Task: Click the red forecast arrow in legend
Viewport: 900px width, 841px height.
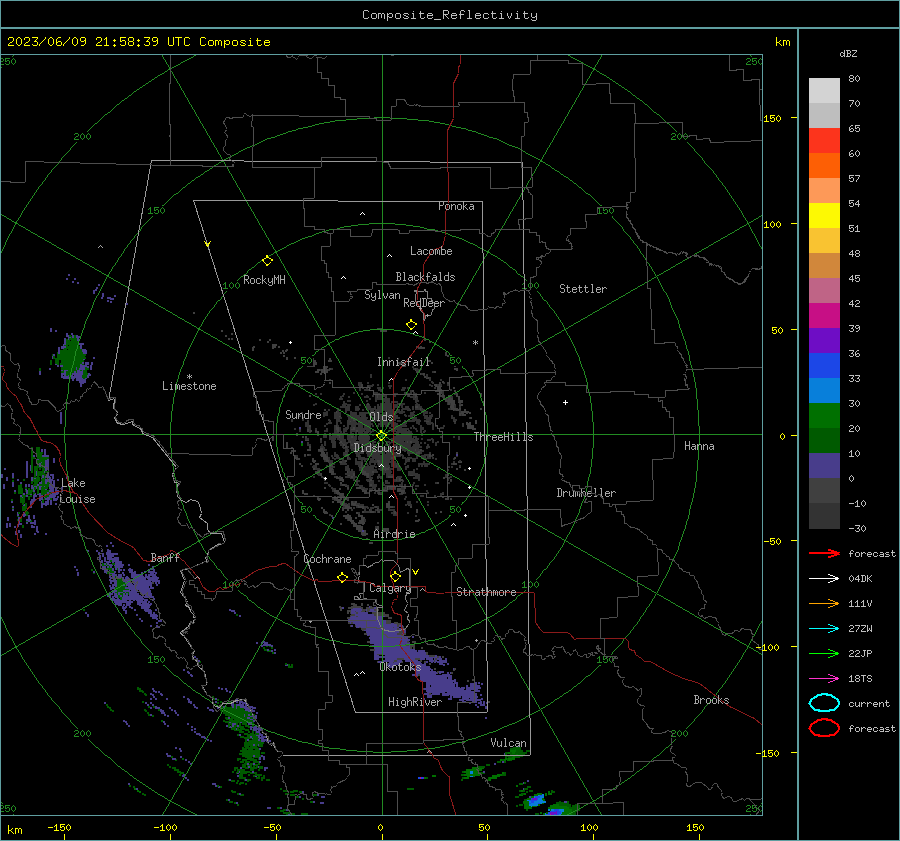Action: pos(824,553)
